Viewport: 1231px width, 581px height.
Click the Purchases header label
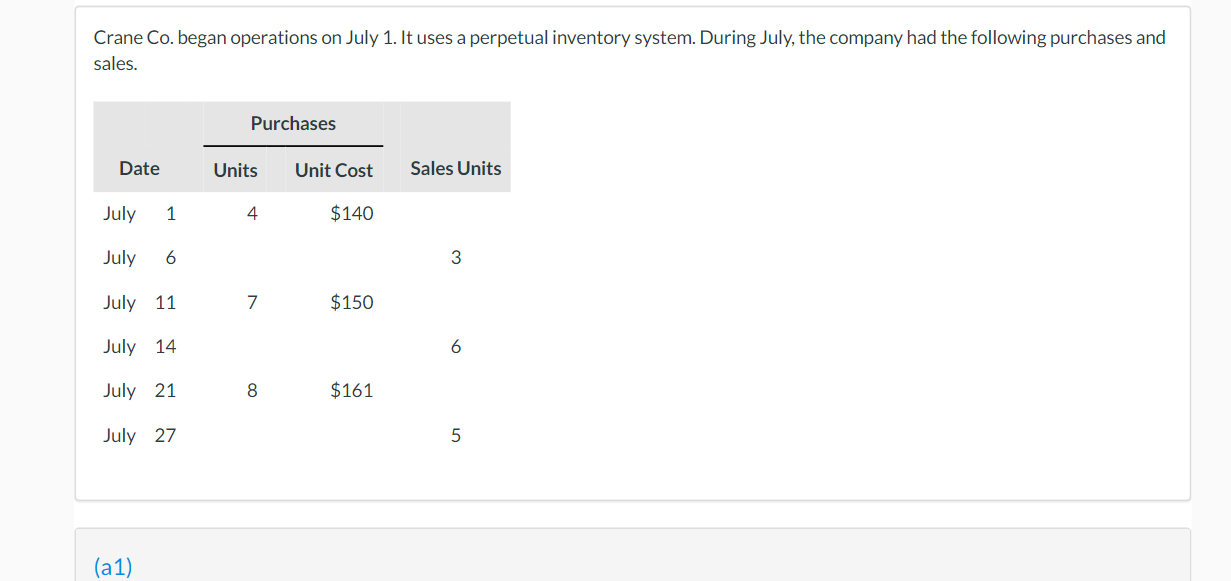tap(293, 124)
